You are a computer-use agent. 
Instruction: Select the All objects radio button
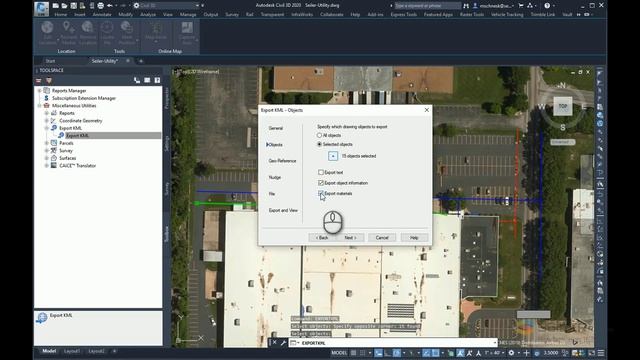[319, 135]
